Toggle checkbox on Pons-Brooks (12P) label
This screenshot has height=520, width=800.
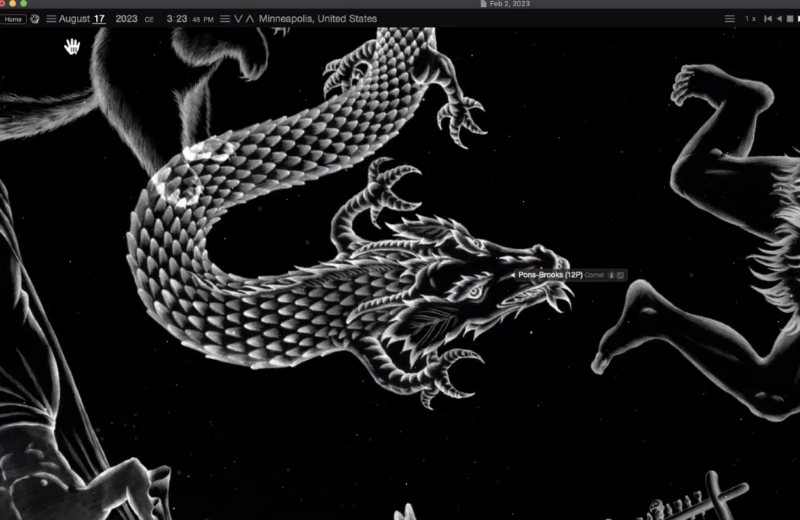pos(621,275)
